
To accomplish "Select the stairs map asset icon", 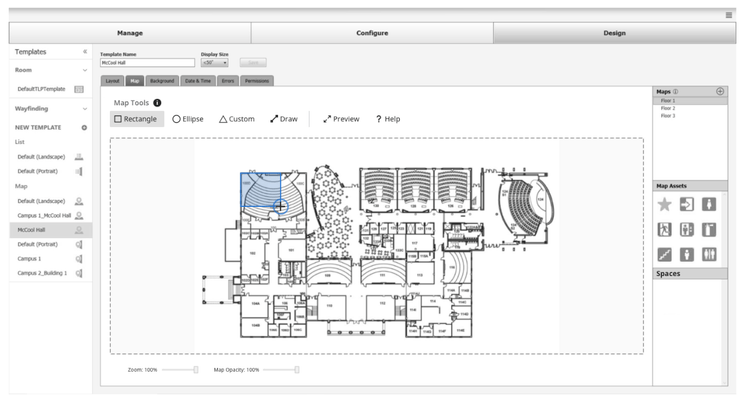I will click(x=665, y=255).
